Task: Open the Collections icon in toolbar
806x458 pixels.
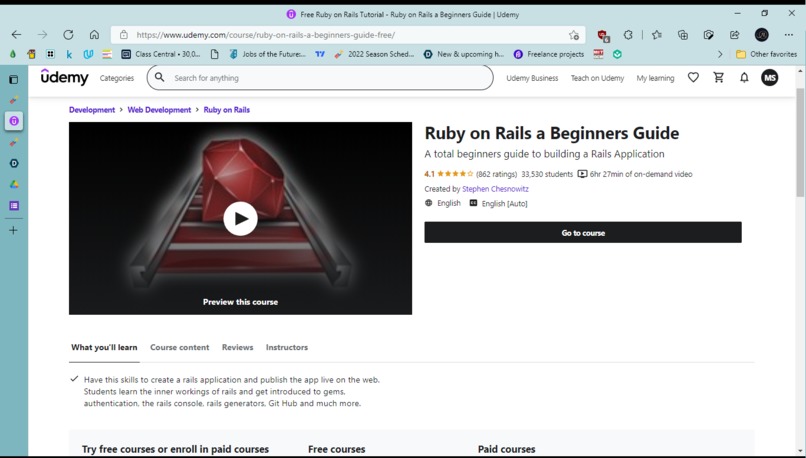Action: click(x=683, y=35)
